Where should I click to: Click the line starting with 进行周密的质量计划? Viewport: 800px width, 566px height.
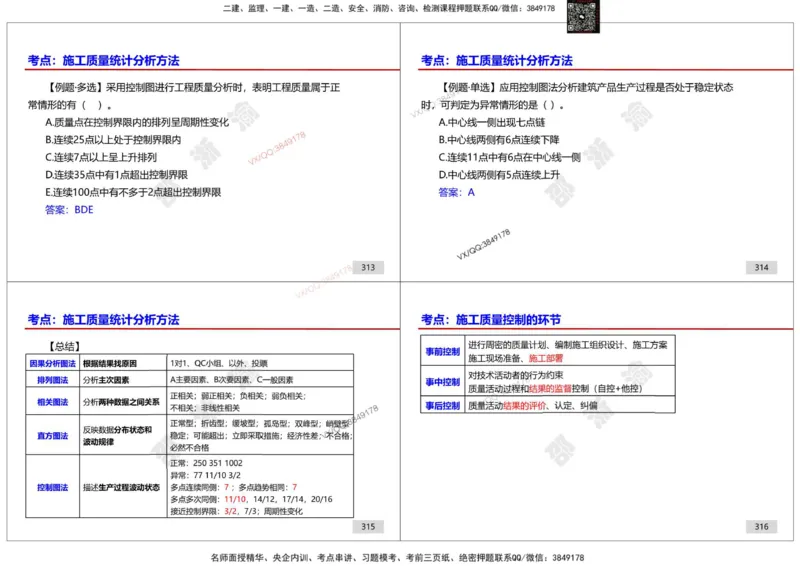(x=568, y=345)
